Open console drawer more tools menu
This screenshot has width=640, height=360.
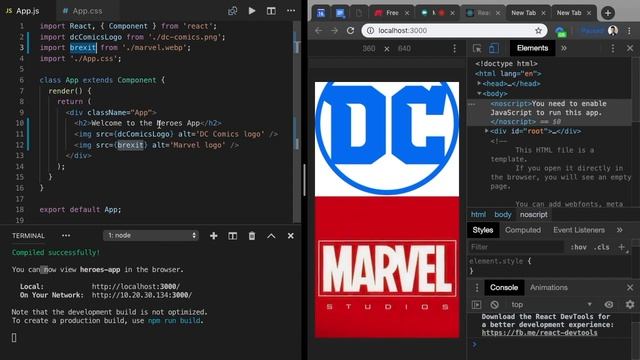coord(476,288)
